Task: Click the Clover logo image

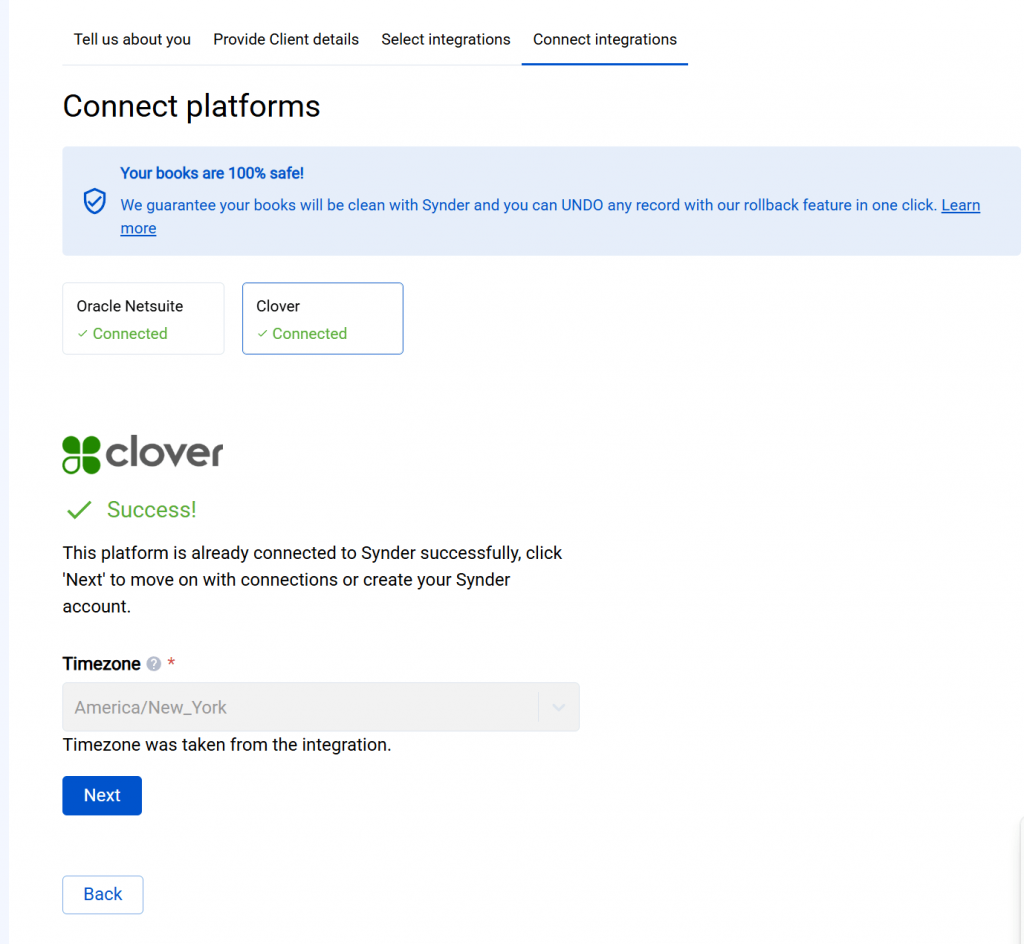Action: (x=143, y=454)
